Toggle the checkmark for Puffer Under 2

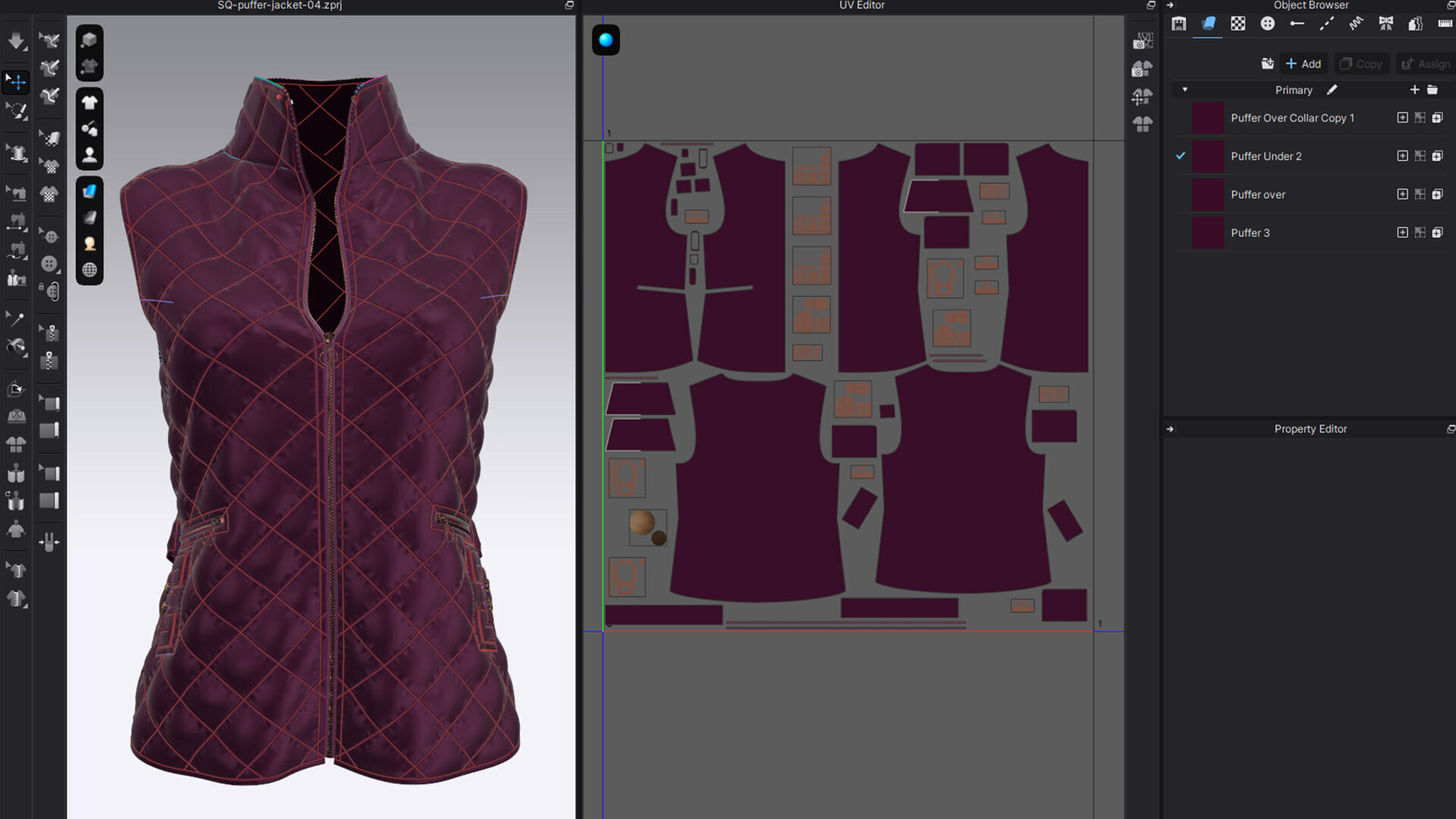click(1181, 155)
